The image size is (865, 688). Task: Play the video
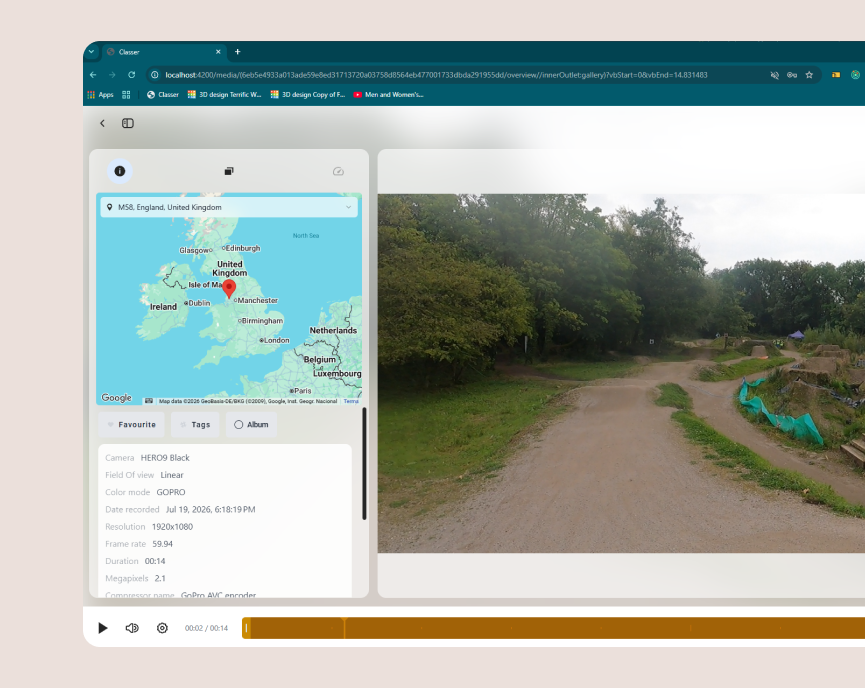click(x=103, y=628)
